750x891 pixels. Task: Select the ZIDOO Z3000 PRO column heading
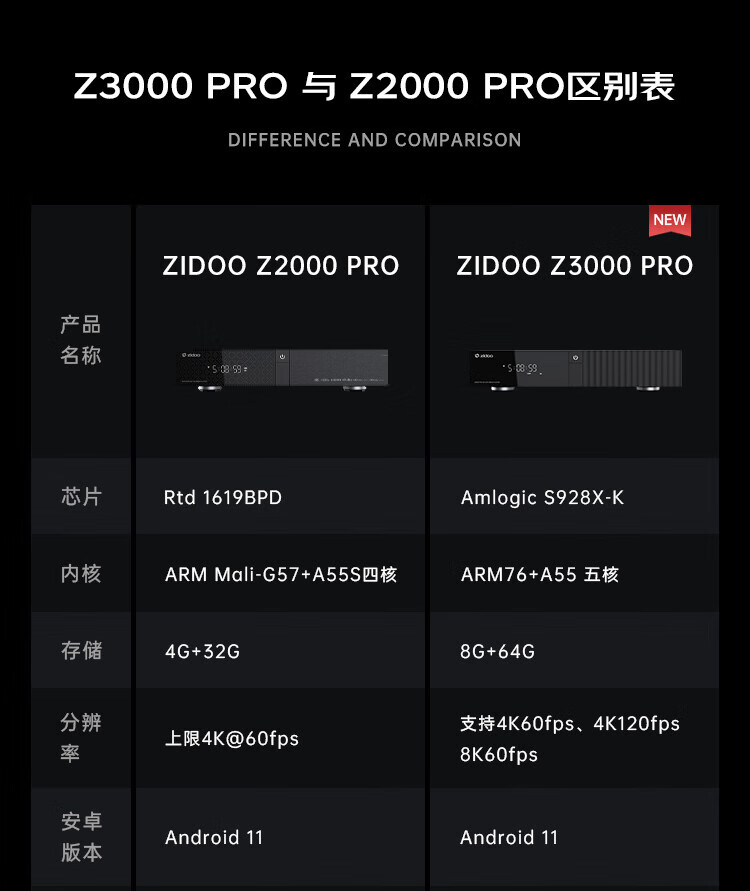pyautogui.click(x=575, y=266)
